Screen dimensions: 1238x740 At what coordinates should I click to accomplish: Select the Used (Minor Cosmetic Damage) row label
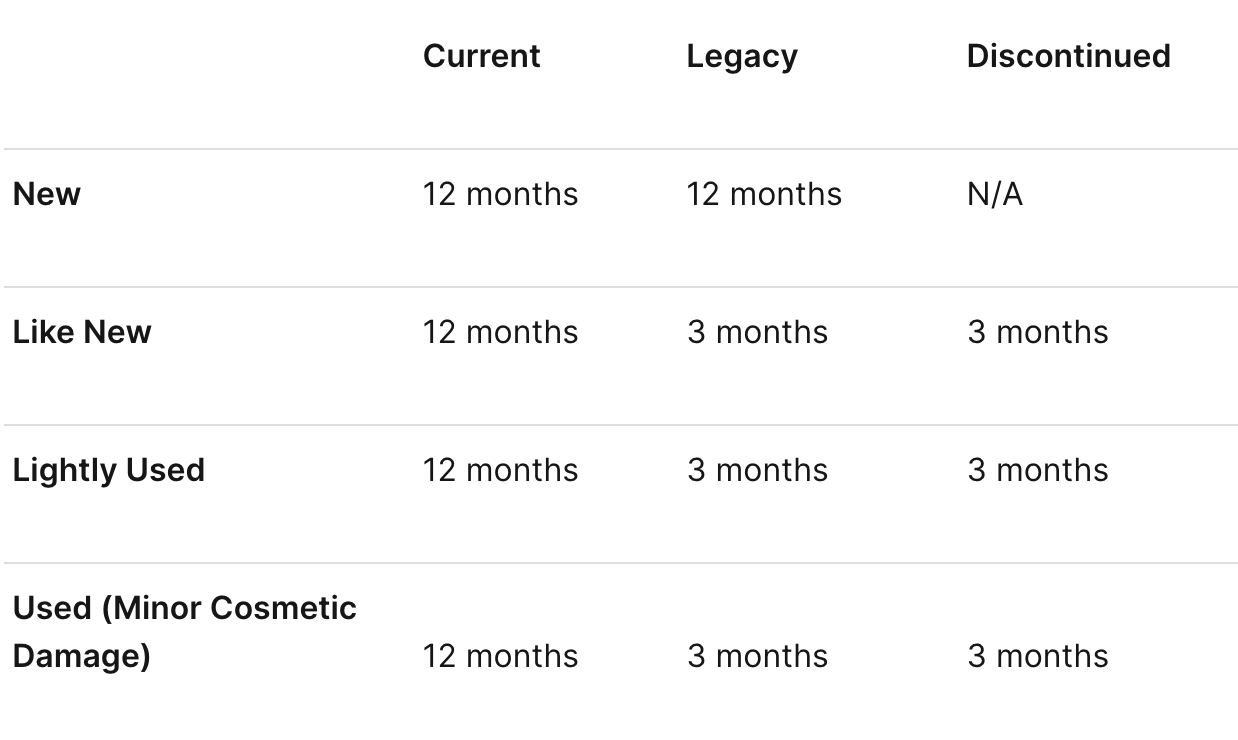184,632
